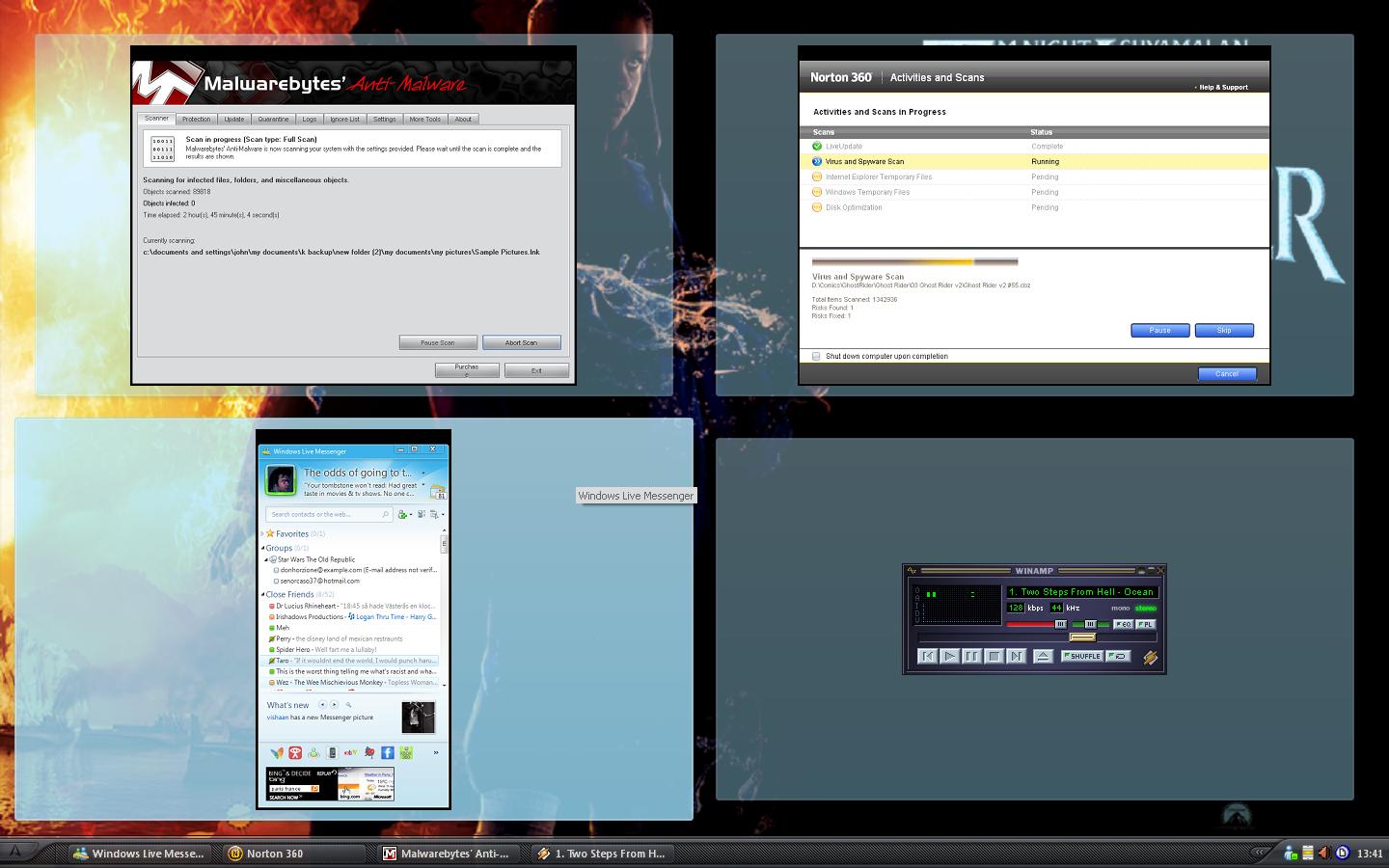This screenshot has height=868, width=1389.
Task: Switch to the Update tab in Malwarebytes
Action: (234, 120)
